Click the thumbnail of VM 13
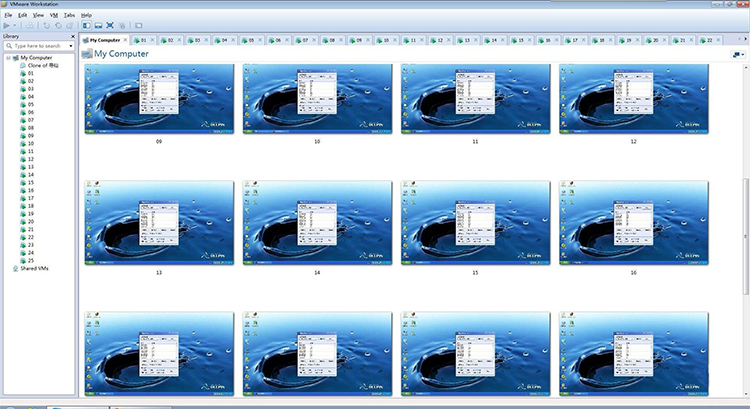The width and height of the screenshot is (750, 409). click(159, 223)
